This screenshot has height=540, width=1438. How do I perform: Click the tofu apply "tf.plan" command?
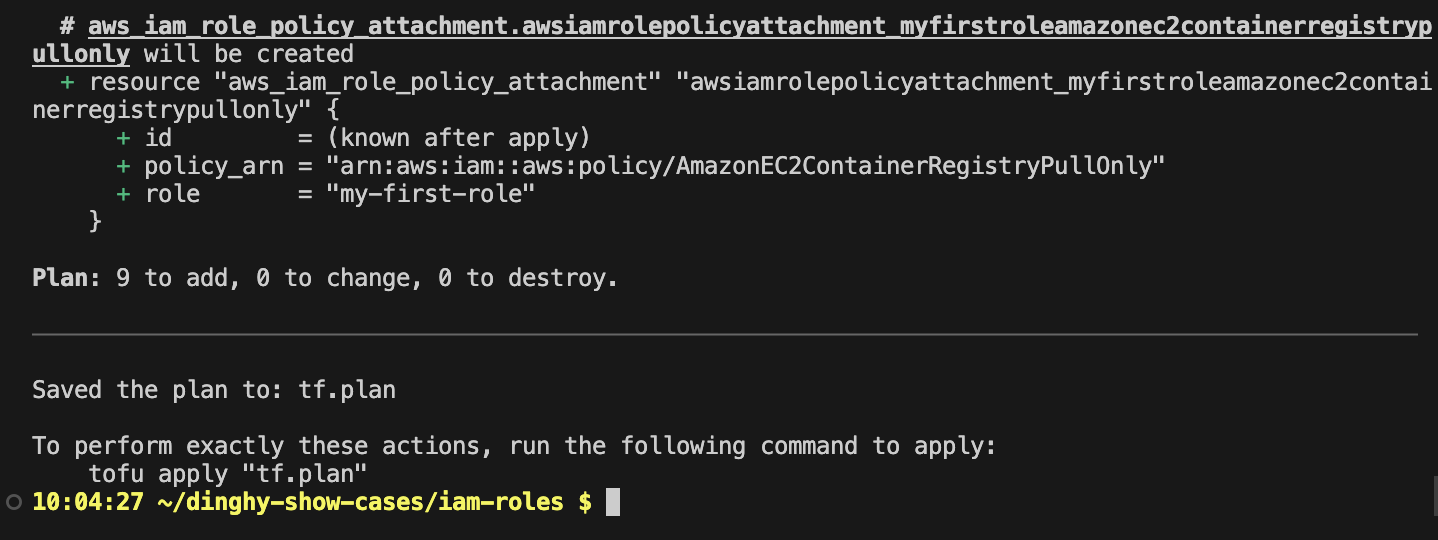pyautogui.click(x=229, y=474)
